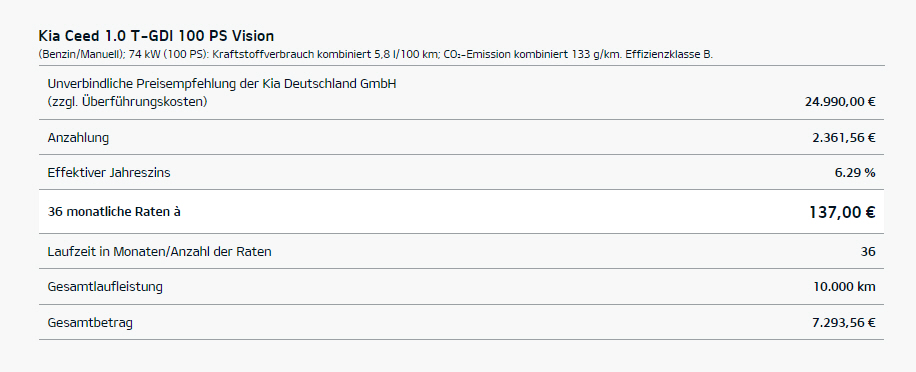916x372 pixels.
Task: Select the 6.29 % interest value
Action: click(x=855, y=173)
